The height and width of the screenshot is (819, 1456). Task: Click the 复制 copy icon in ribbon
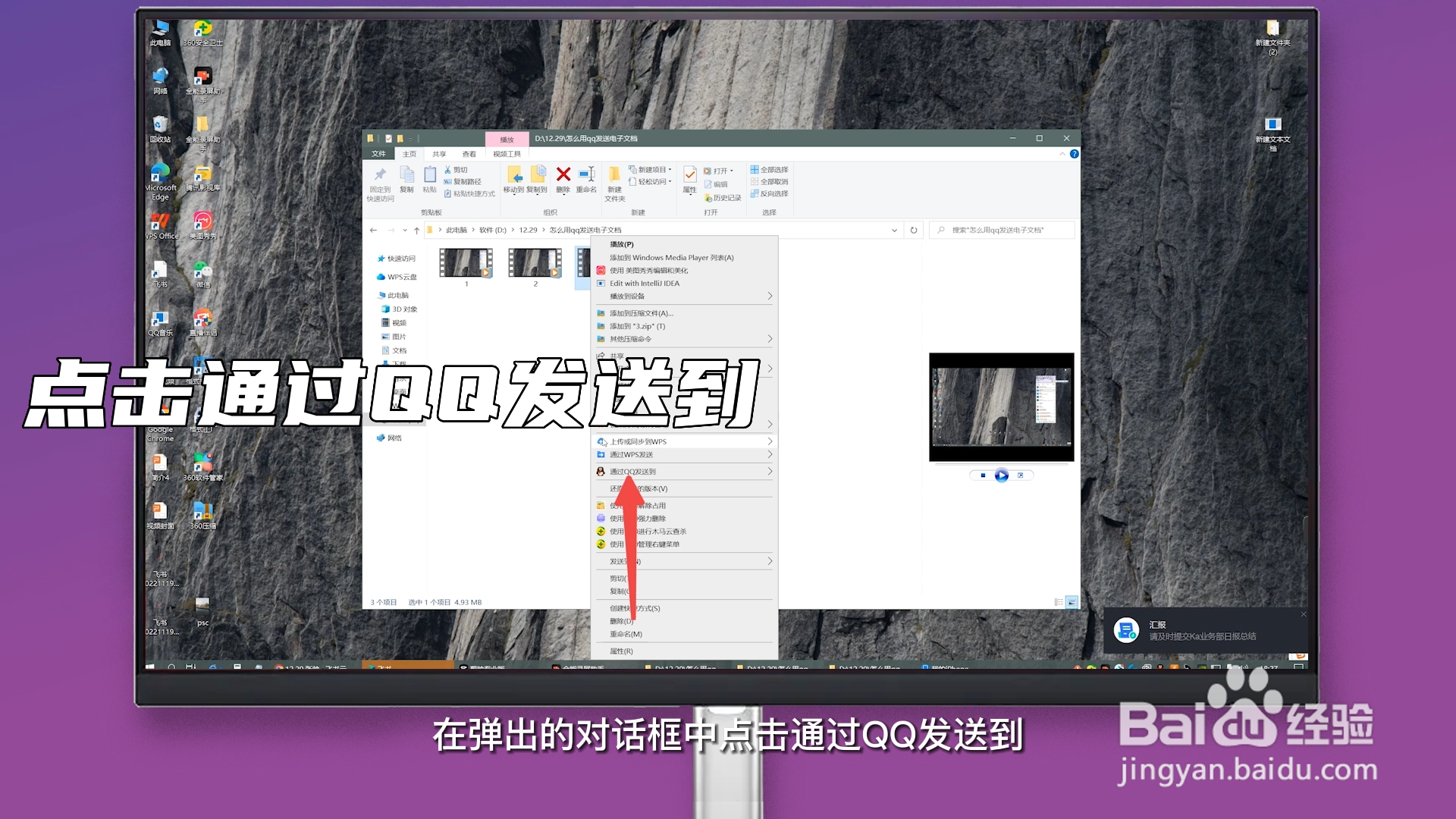click(407, 174)
